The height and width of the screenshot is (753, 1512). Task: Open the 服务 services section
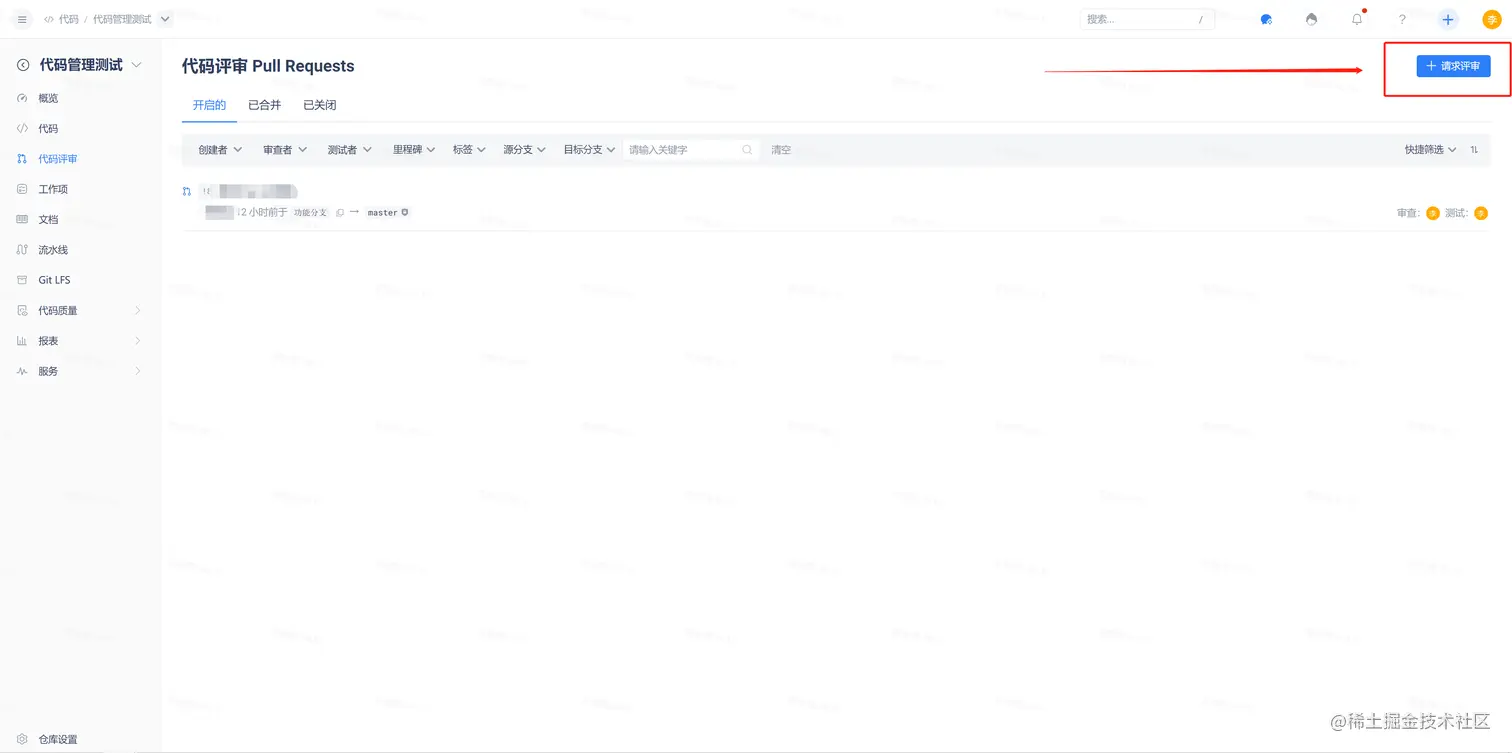[46, 370]
